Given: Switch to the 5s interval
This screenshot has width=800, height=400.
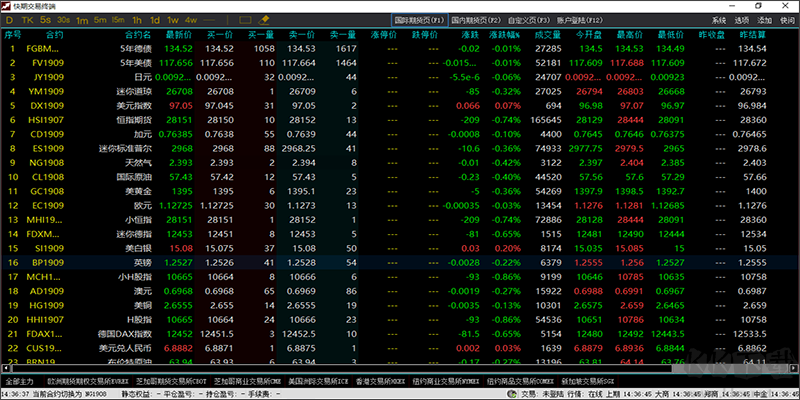Looking at the screenshot, I should (x=46, y=20).
